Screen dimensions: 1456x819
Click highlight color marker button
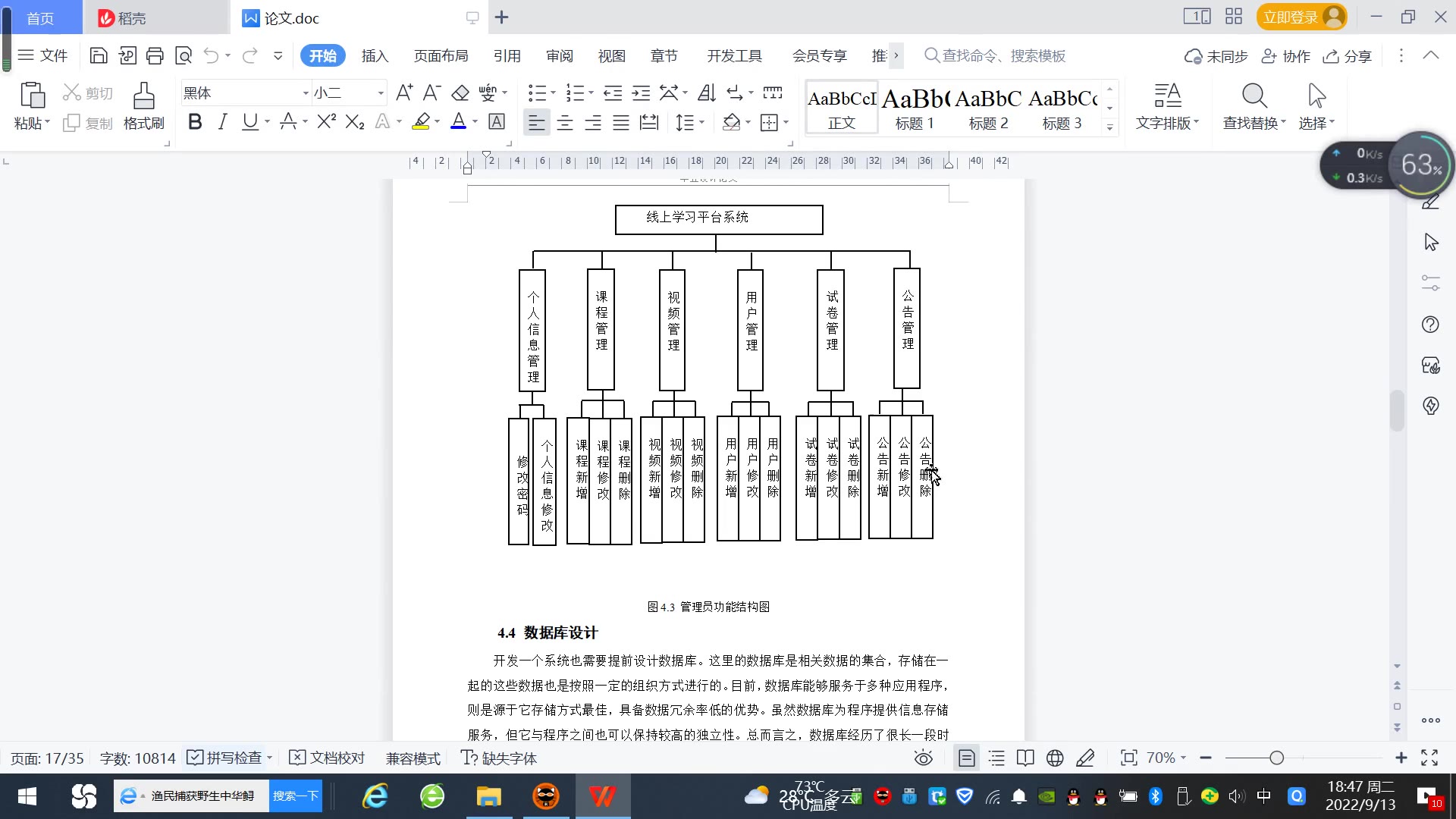click(x=421, y=121)
